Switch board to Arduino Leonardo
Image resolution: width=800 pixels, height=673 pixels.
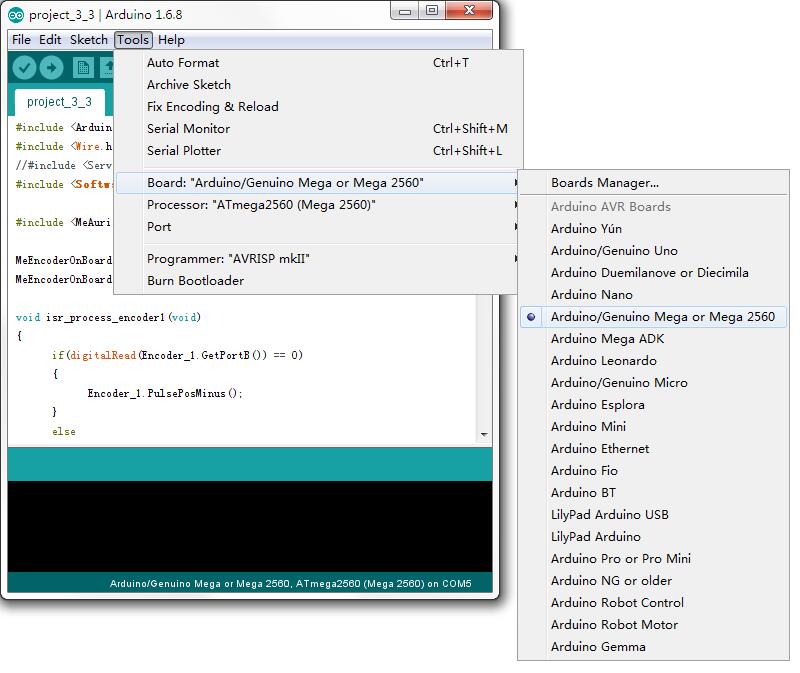pyautogui.click(x=603, y=361)
